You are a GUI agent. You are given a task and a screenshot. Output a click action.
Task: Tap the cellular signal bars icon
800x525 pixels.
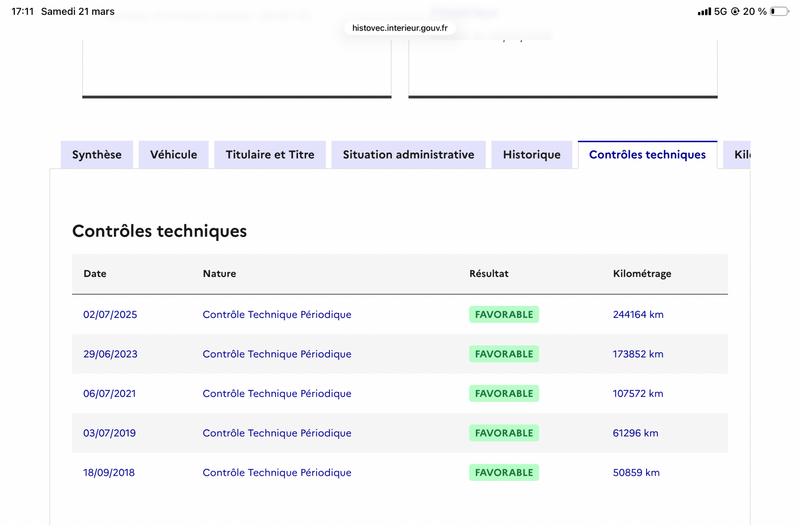click(x=704, y=12)
